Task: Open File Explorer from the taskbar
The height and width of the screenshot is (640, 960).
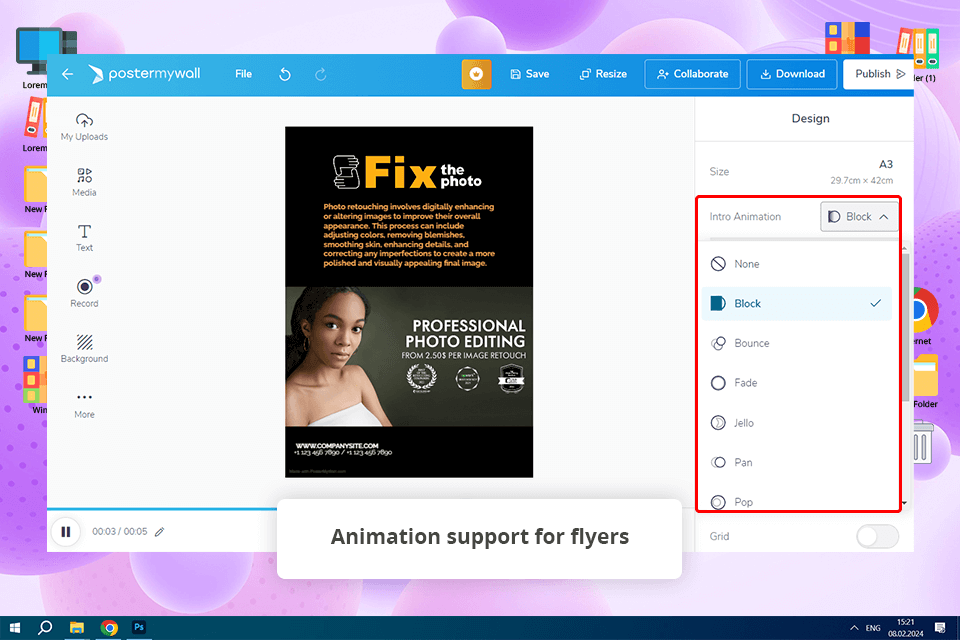Action: click(77, 628)
